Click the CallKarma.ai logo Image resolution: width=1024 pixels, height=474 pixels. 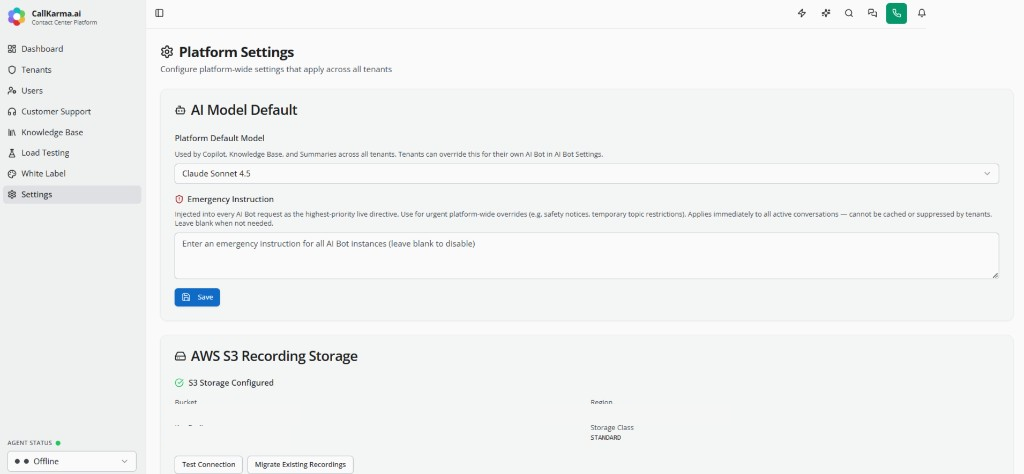[x=16, y=17]
